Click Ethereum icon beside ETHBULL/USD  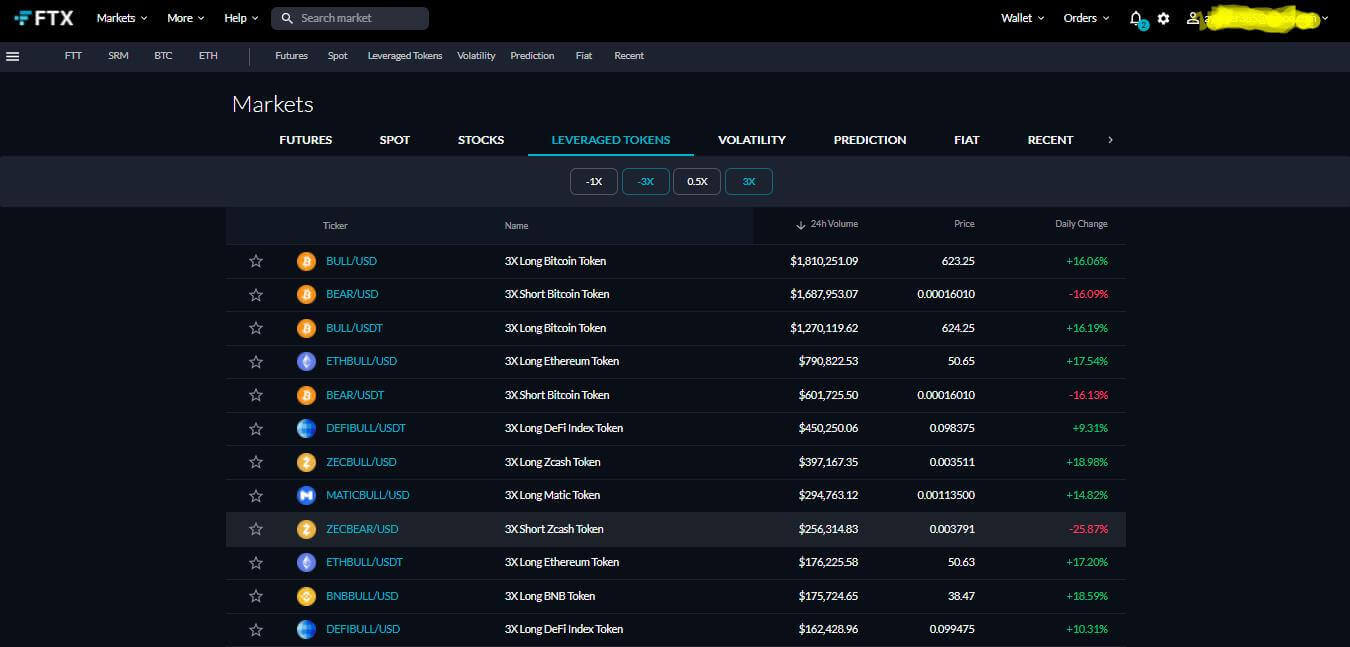point(306,361)
